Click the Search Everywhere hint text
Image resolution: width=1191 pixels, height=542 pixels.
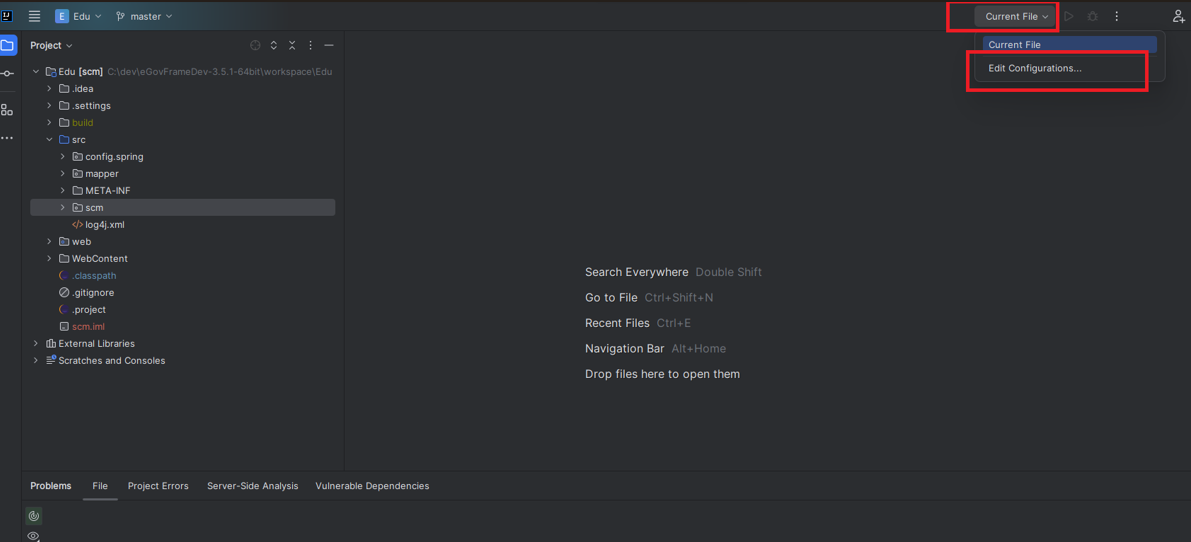[637, 272]
